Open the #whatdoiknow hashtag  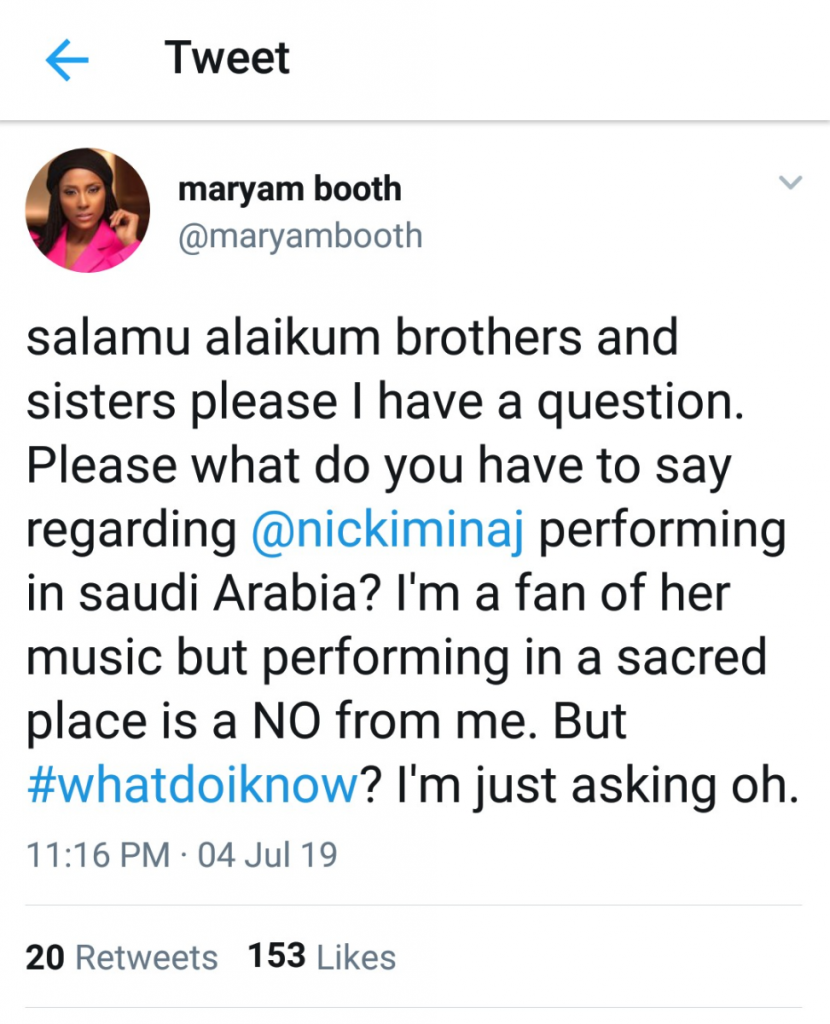191,786
